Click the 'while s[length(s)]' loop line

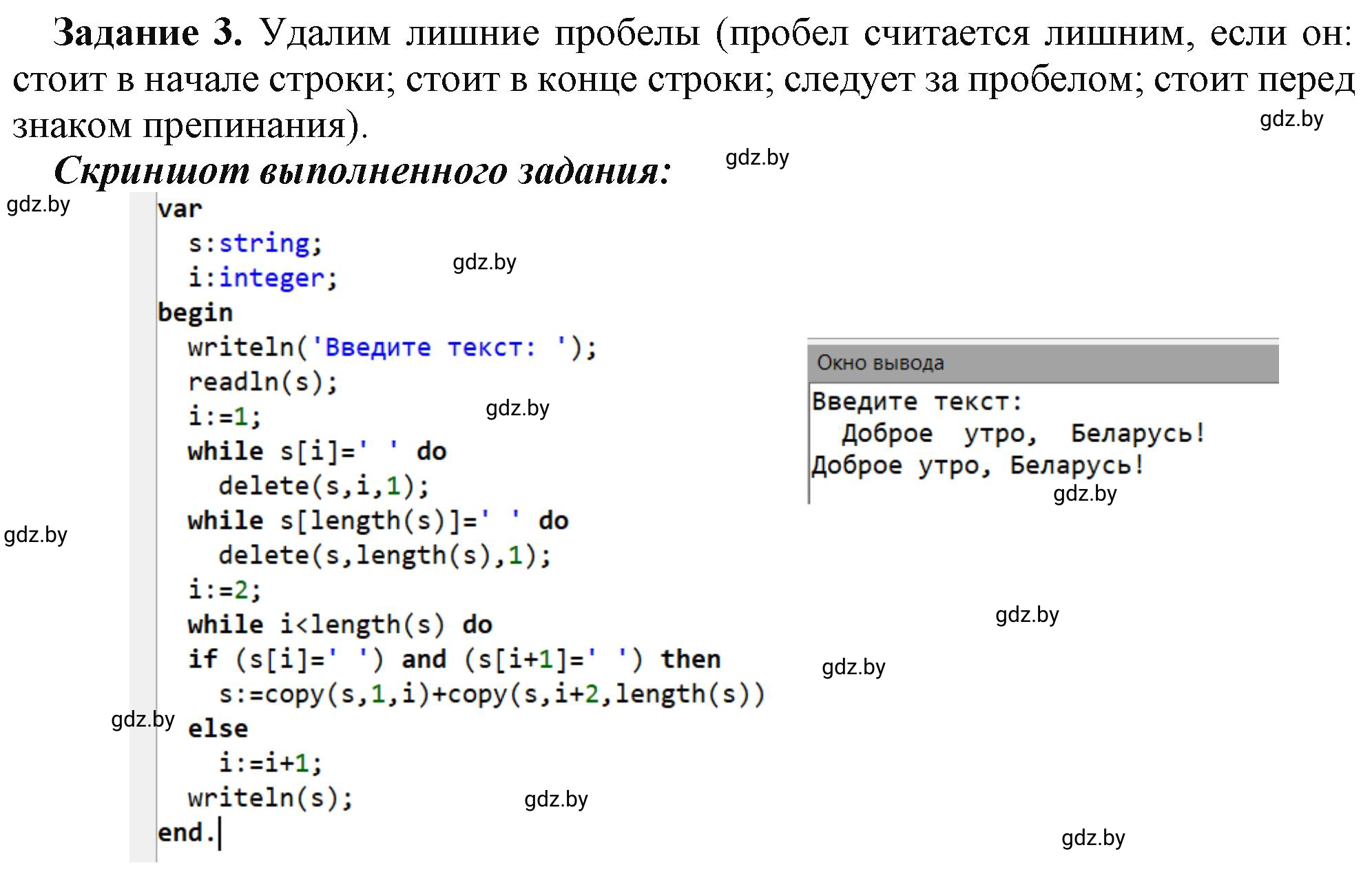378,521
